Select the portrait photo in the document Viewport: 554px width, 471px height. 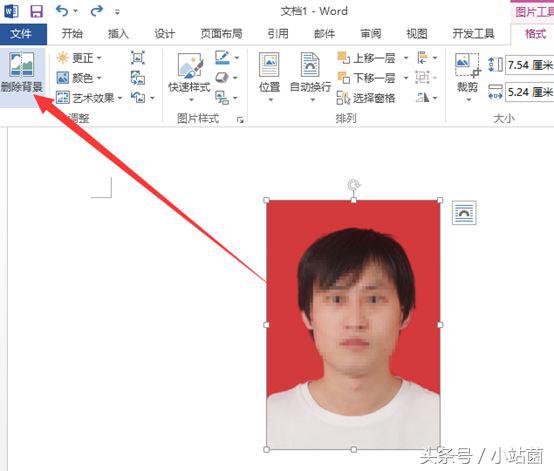pyautogui.click(x=353, y=325)
